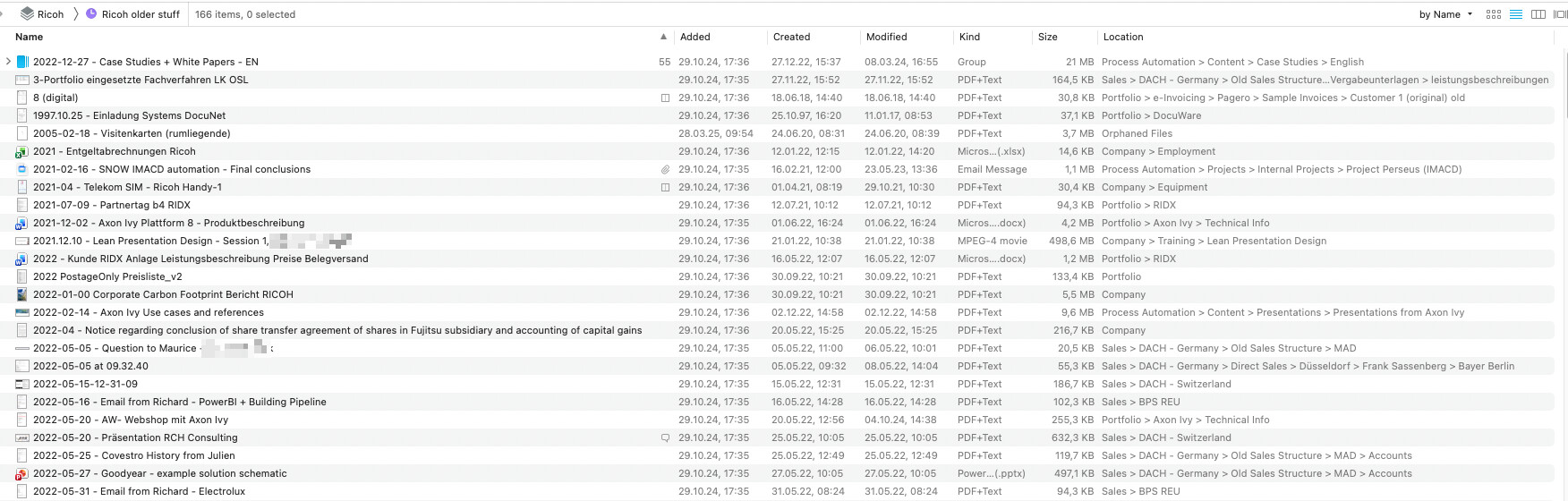Expand the Case Studies + White Papers group

point(8,62)
